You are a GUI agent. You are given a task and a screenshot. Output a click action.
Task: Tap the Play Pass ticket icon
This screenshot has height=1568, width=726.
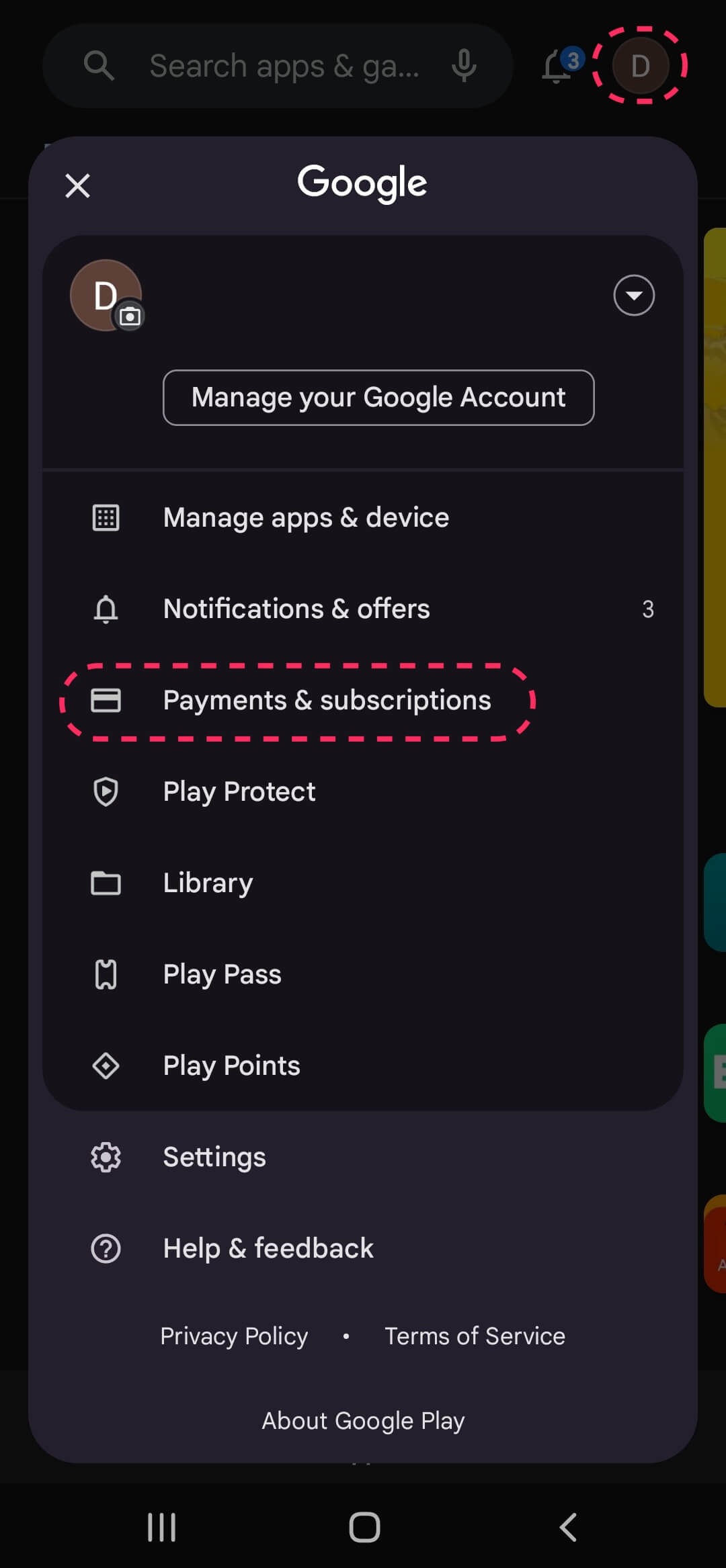(106, 974)
